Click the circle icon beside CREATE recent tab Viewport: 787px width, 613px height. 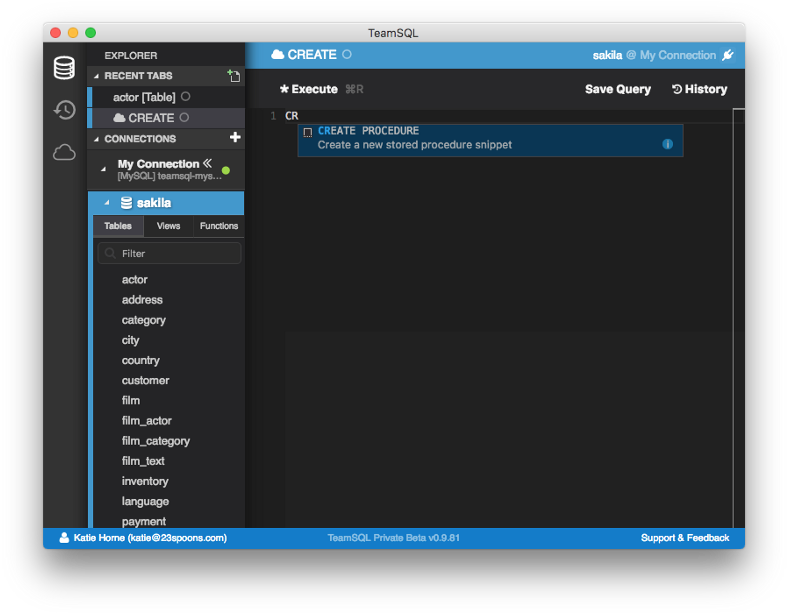pos(184,117)
